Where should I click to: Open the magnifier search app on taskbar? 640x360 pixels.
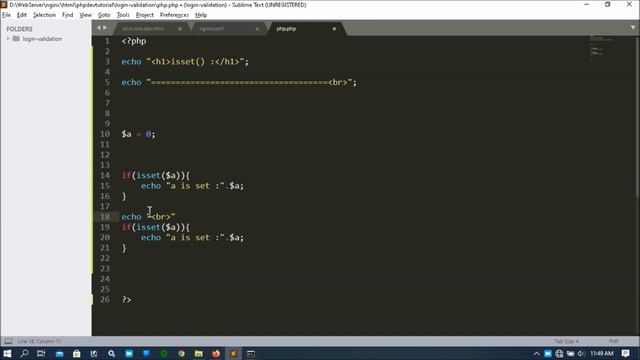pos(111,353)
